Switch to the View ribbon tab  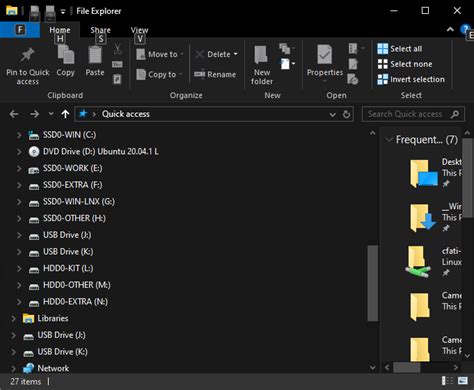[x=139, y=30]
